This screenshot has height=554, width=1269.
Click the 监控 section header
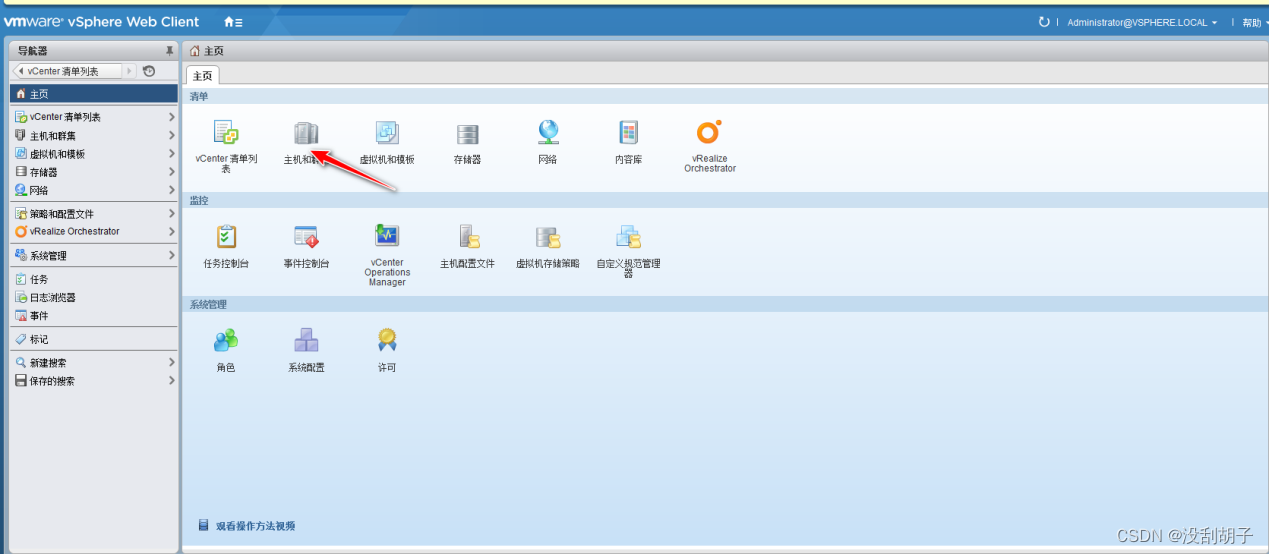click(x=725, y=200)
